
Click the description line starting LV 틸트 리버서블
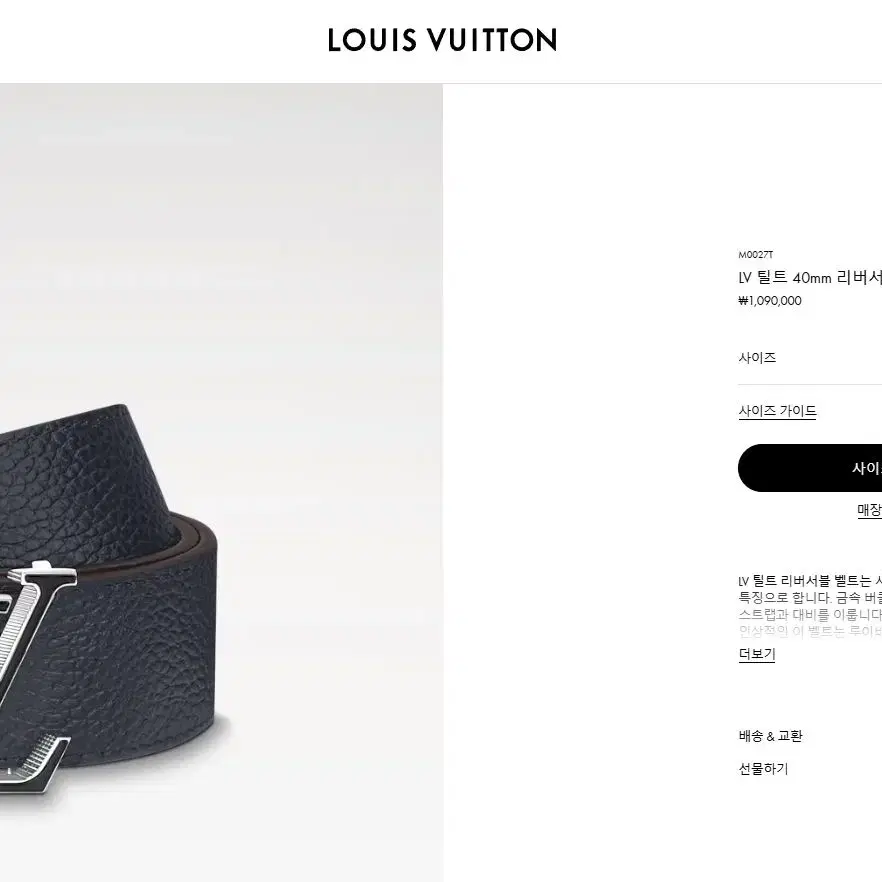tap(810, 581)
